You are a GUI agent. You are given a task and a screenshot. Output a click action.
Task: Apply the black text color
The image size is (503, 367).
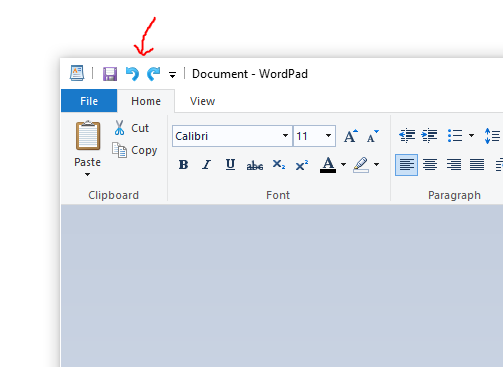[x=328, y=165]
